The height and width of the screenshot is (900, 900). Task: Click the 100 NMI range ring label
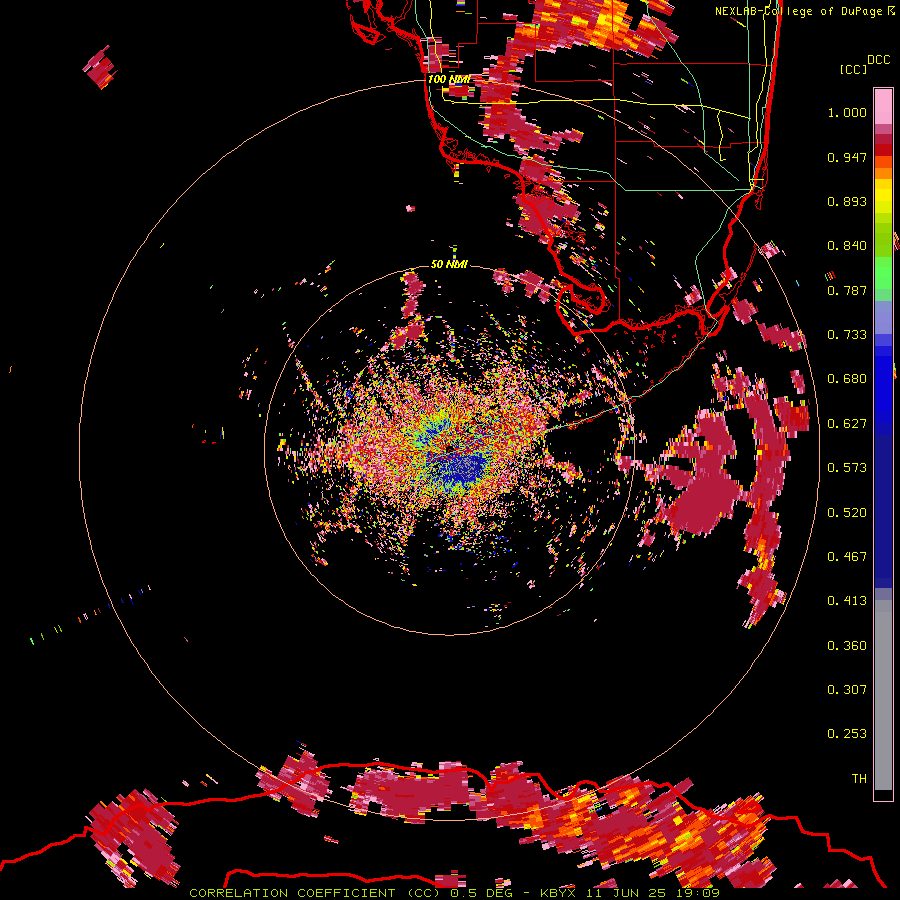pos(449,79)
